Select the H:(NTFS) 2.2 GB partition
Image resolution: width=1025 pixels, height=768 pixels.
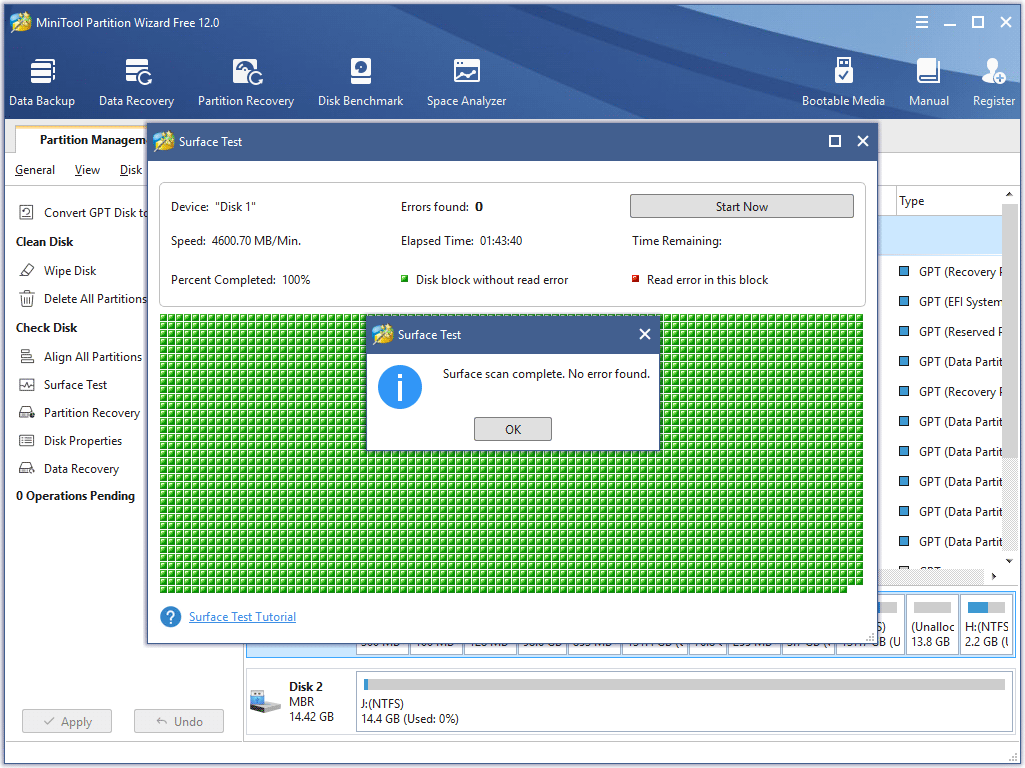(x=986, y=624)
